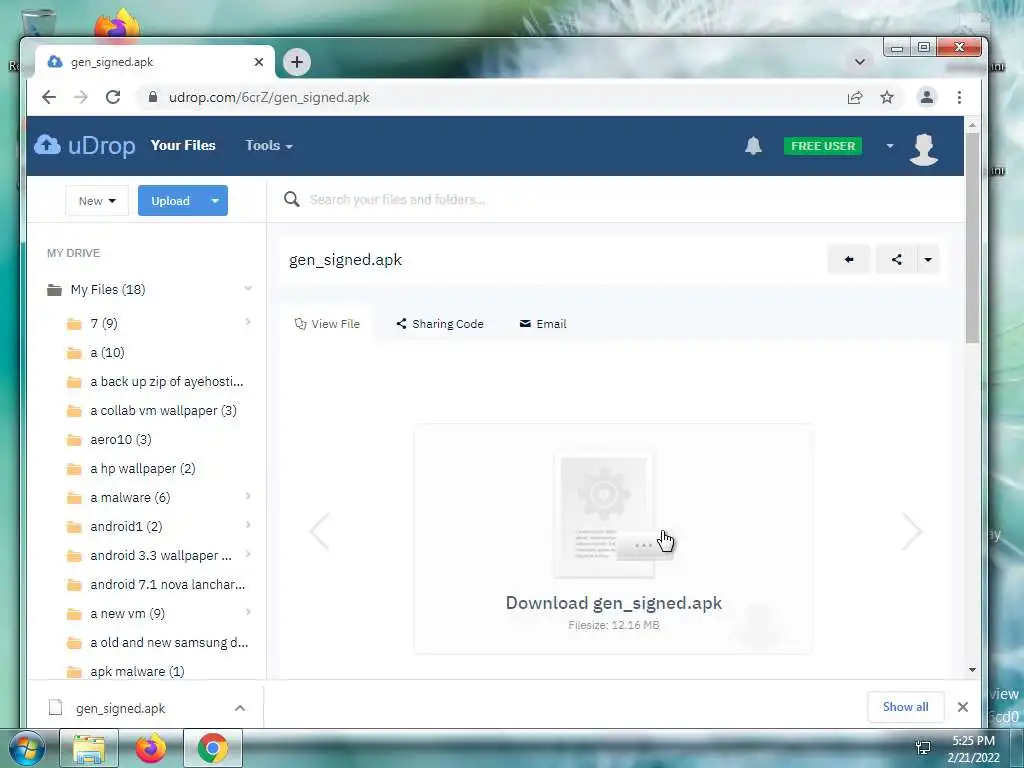Click the Upload button
The width and height of the screenshot is (1024, 768).
point(170,200)
